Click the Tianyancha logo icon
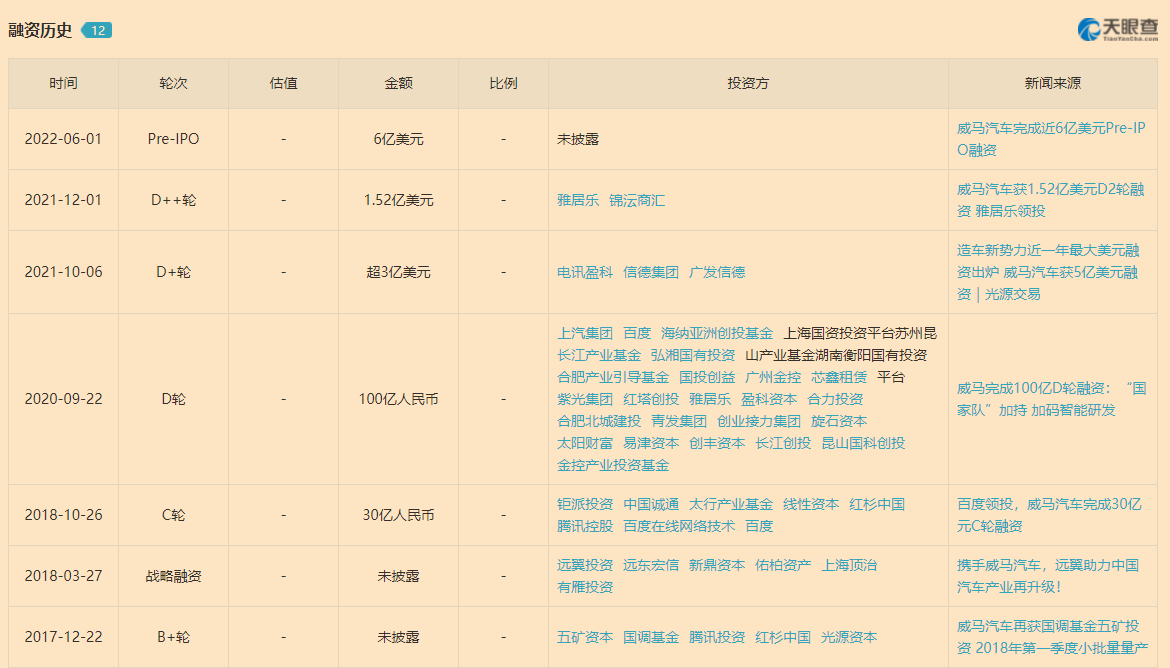This screenshot has height=668, width=1170. click(1089, 30)
